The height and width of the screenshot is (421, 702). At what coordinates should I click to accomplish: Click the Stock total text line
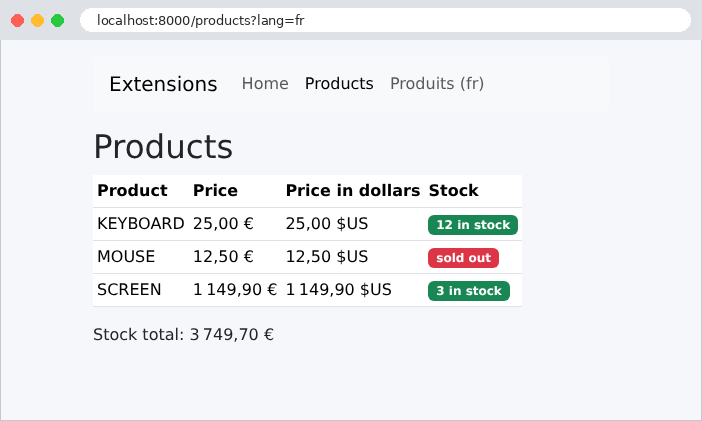coord(183,335)
